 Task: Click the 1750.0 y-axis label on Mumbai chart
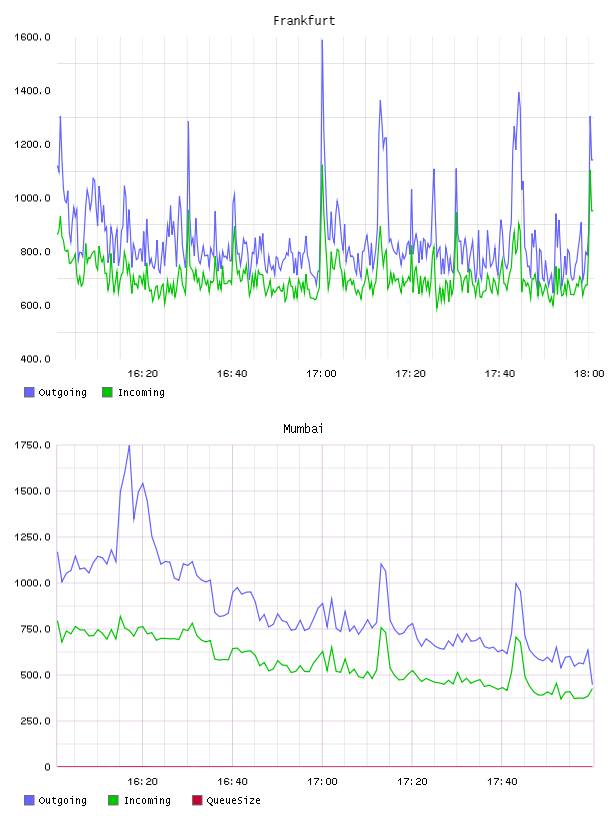(x=32, y=445)
